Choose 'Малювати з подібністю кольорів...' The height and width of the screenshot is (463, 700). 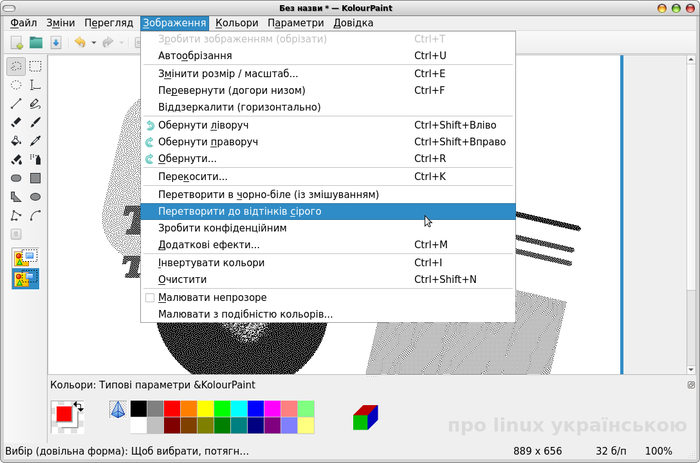328,314
